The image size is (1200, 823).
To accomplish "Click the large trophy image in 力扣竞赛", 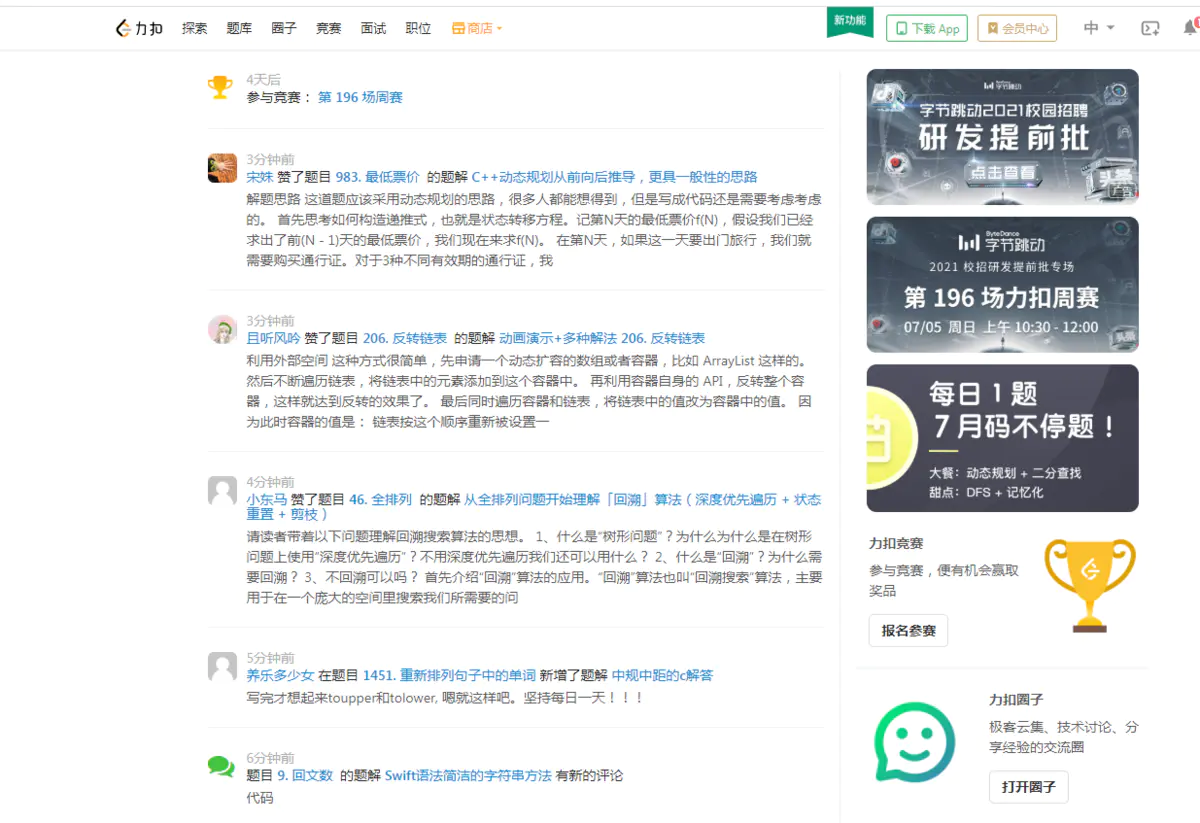I will pyautogui.click(x=1090, y=584).
